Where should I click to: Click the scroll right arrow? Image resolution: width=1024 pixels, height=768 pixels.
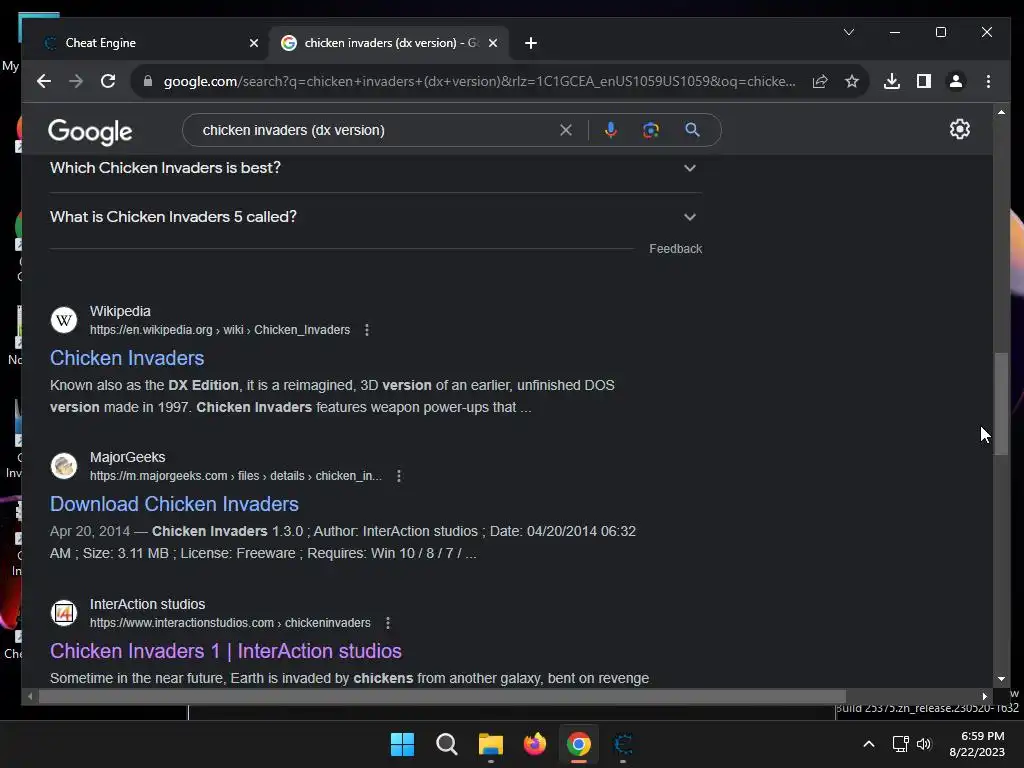click(985, 697)
